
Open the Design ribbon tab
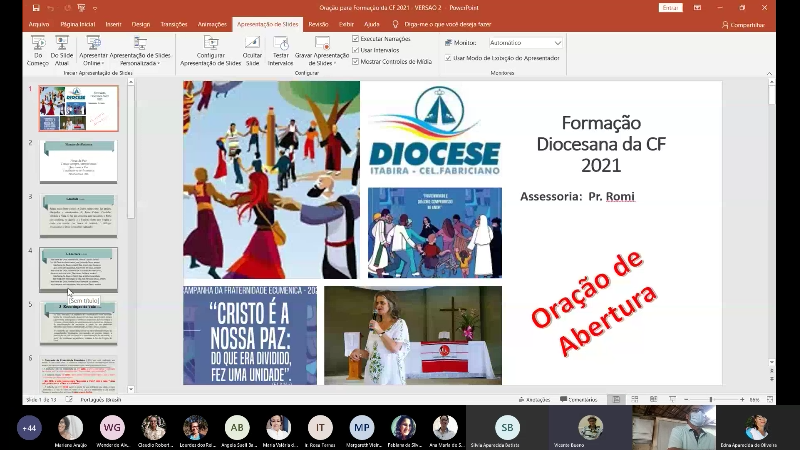coord(141,23)
